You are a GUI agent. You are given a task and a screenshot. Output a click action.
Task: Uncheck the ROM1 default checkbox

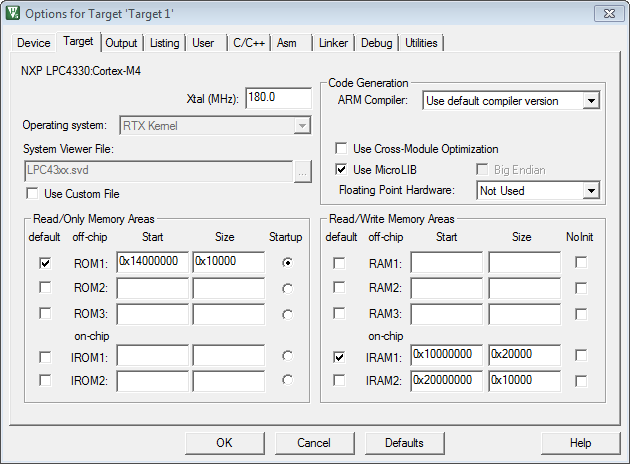point(45,263)
